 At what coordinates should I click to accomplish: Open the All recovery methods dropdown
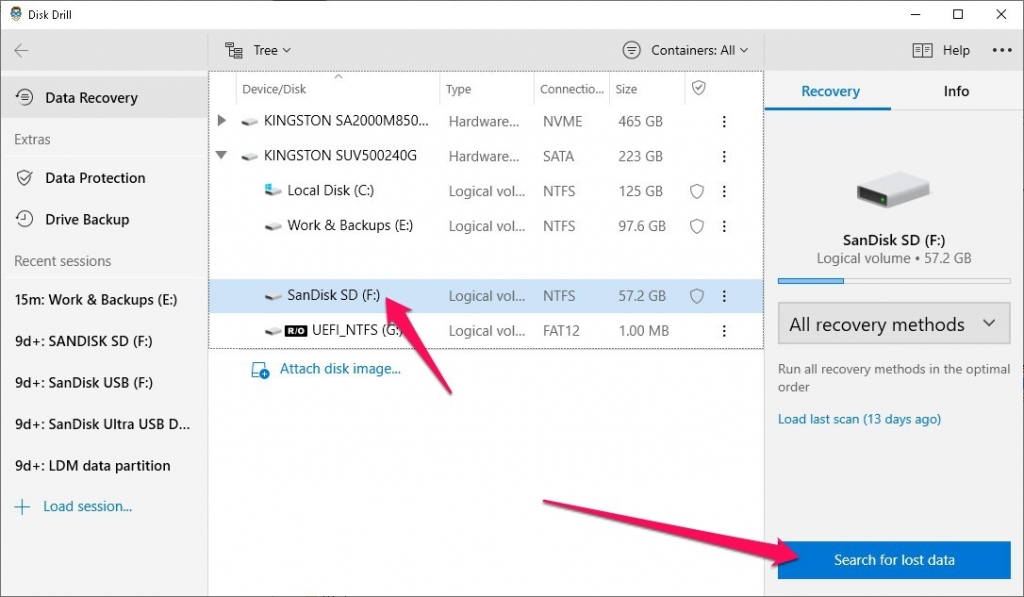point(893,323)
